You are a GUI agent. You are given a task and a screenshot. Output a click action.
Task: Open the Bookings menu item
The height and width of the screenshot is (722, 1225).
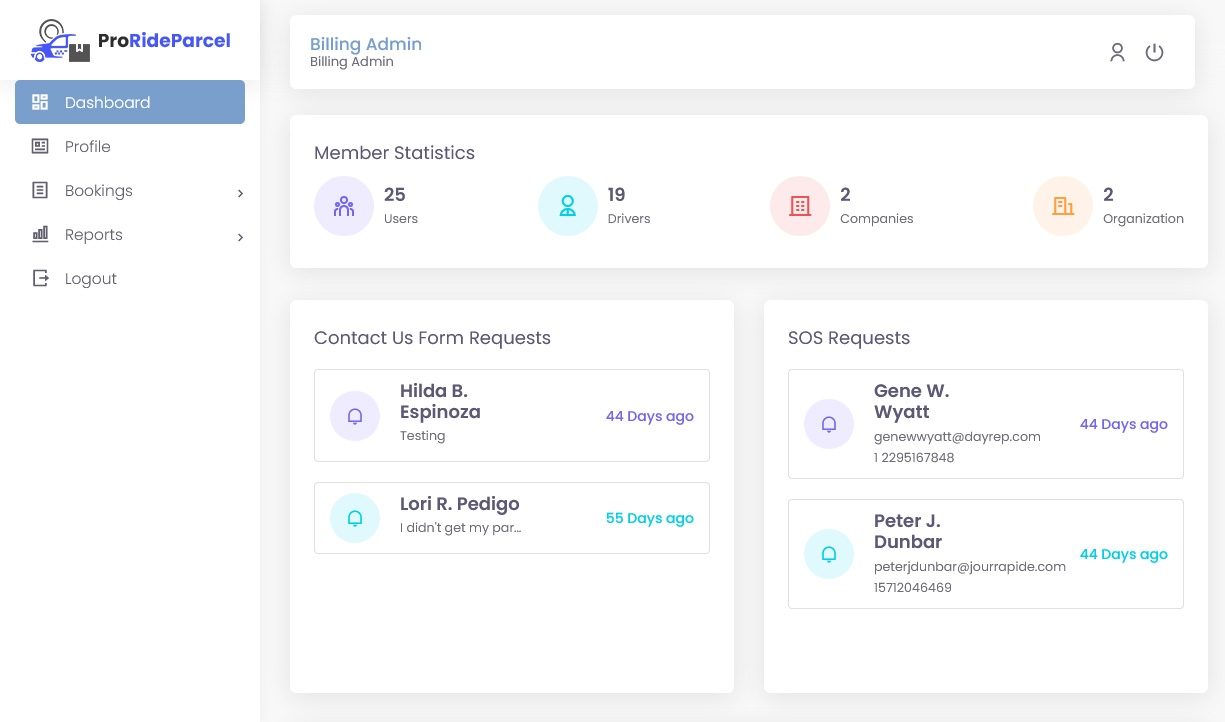[x=130, y=190]
